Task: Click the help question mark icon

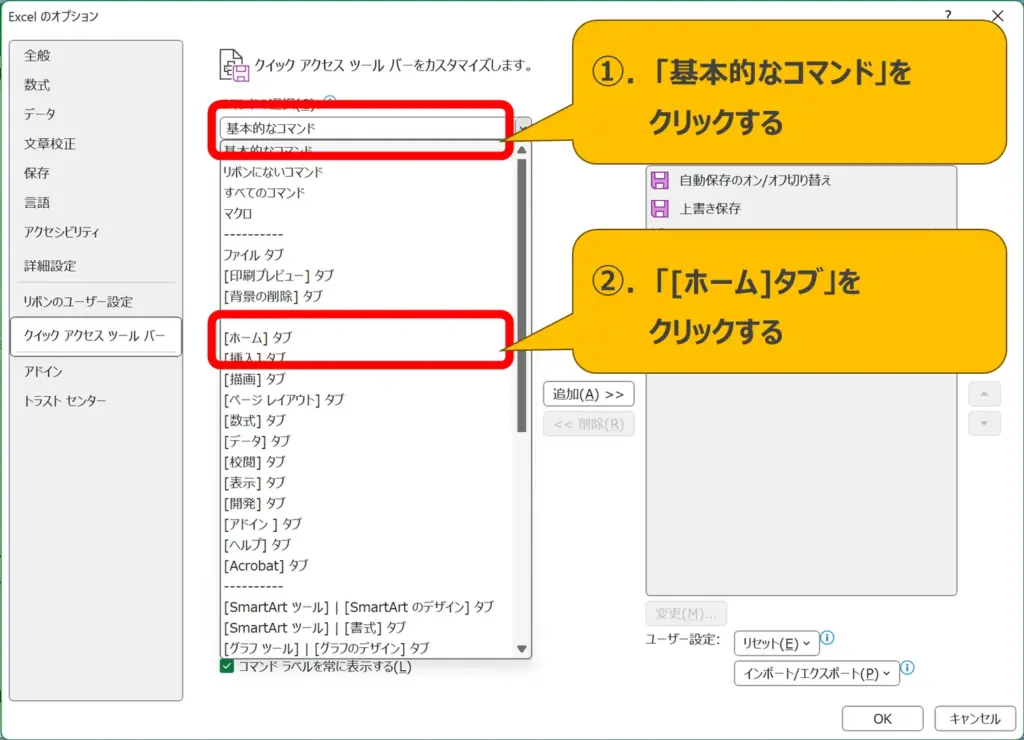Action: click(x=947, y=16)
